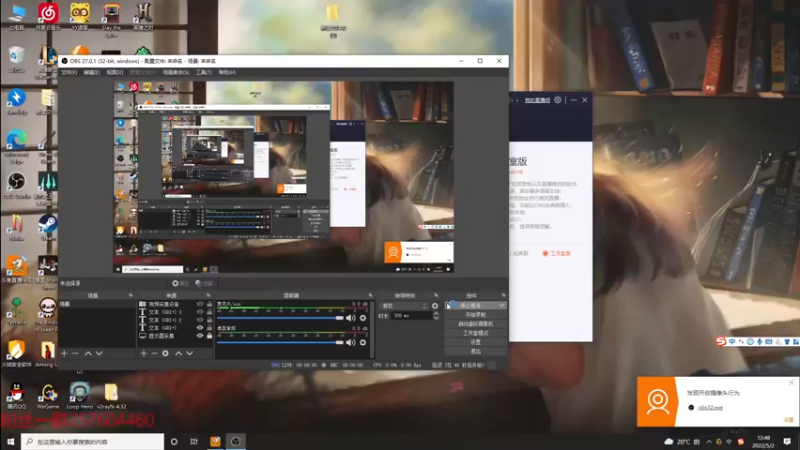Viewport: 800px width, 450px height.
Task: Decrease the transition duration with the down arrow
Action: (x=436, y=318)
